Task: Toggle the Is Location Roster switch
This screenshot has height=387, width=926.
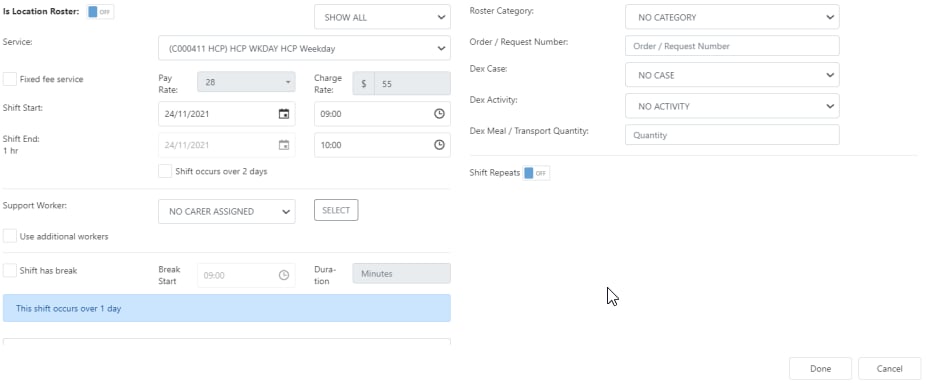Action: click(100, 12)
